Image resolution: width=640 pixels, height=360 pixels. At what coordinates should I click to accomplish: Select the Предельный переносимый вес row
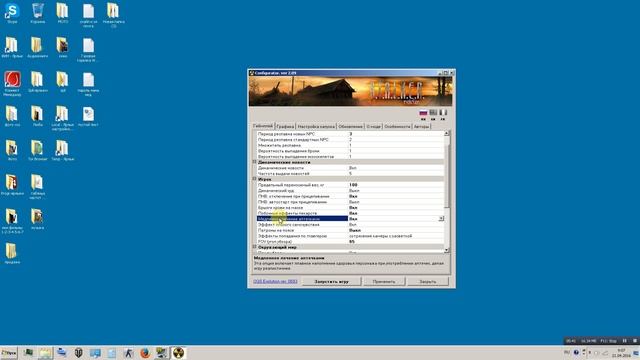click(x=350, y=185)
